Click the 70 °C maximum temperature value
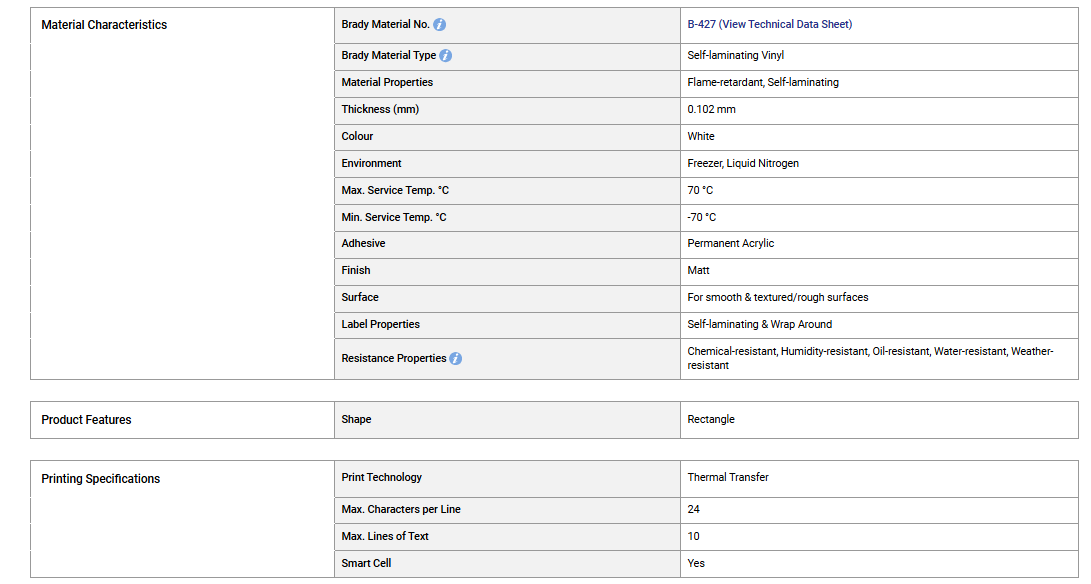The height and width of the screenshot is (584, 1091). click(700, 190)
